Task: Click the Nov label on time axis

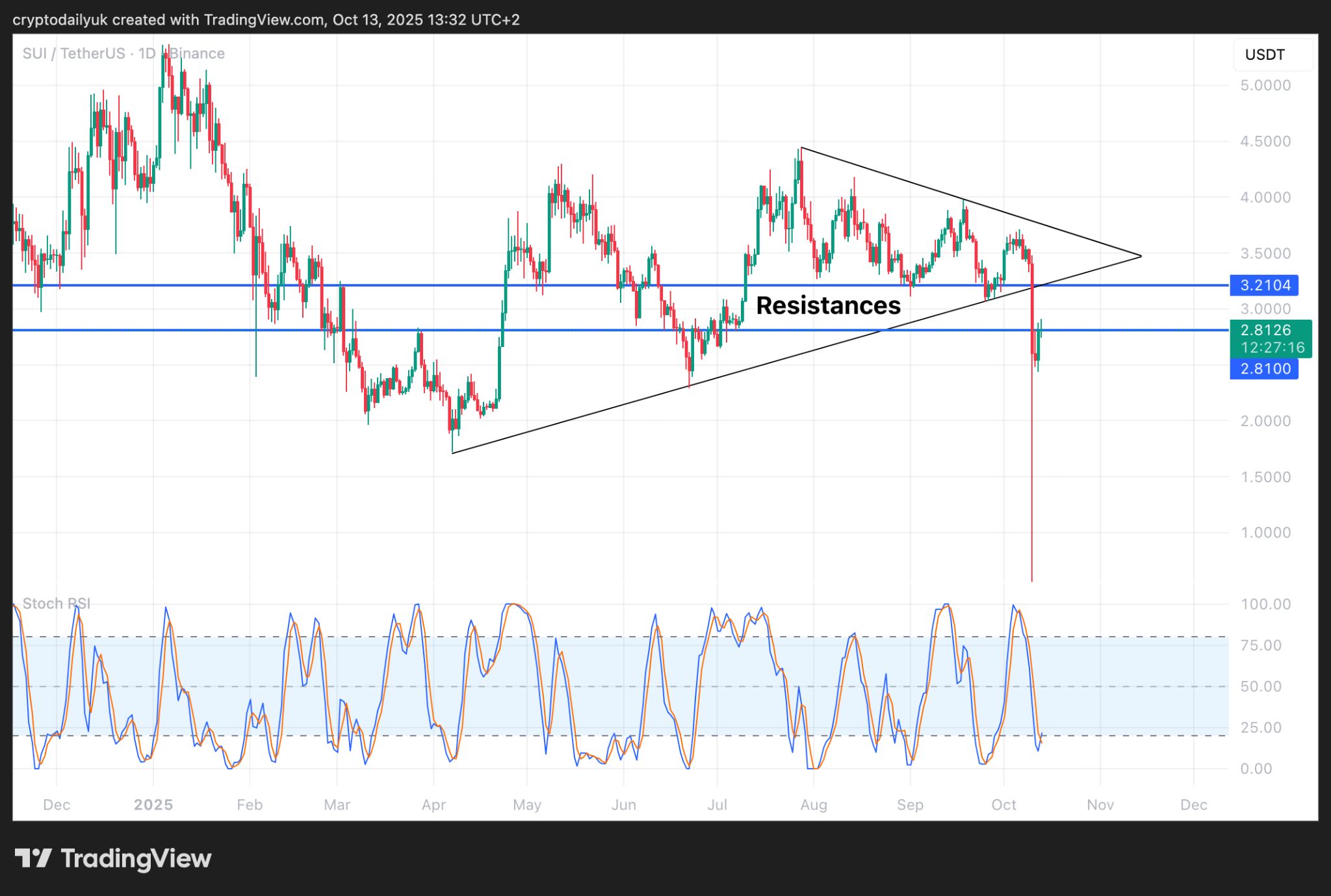Action: [1100, 805]
